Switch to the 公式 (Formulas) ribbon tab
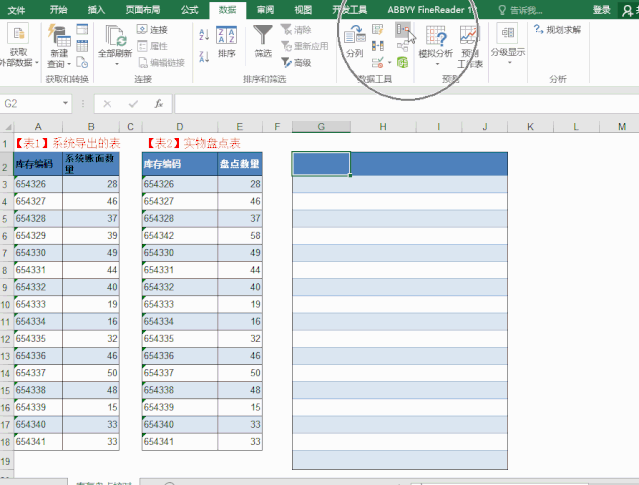Screen dimensions: 639x485 pyautogui.click(x=188, y=9)
